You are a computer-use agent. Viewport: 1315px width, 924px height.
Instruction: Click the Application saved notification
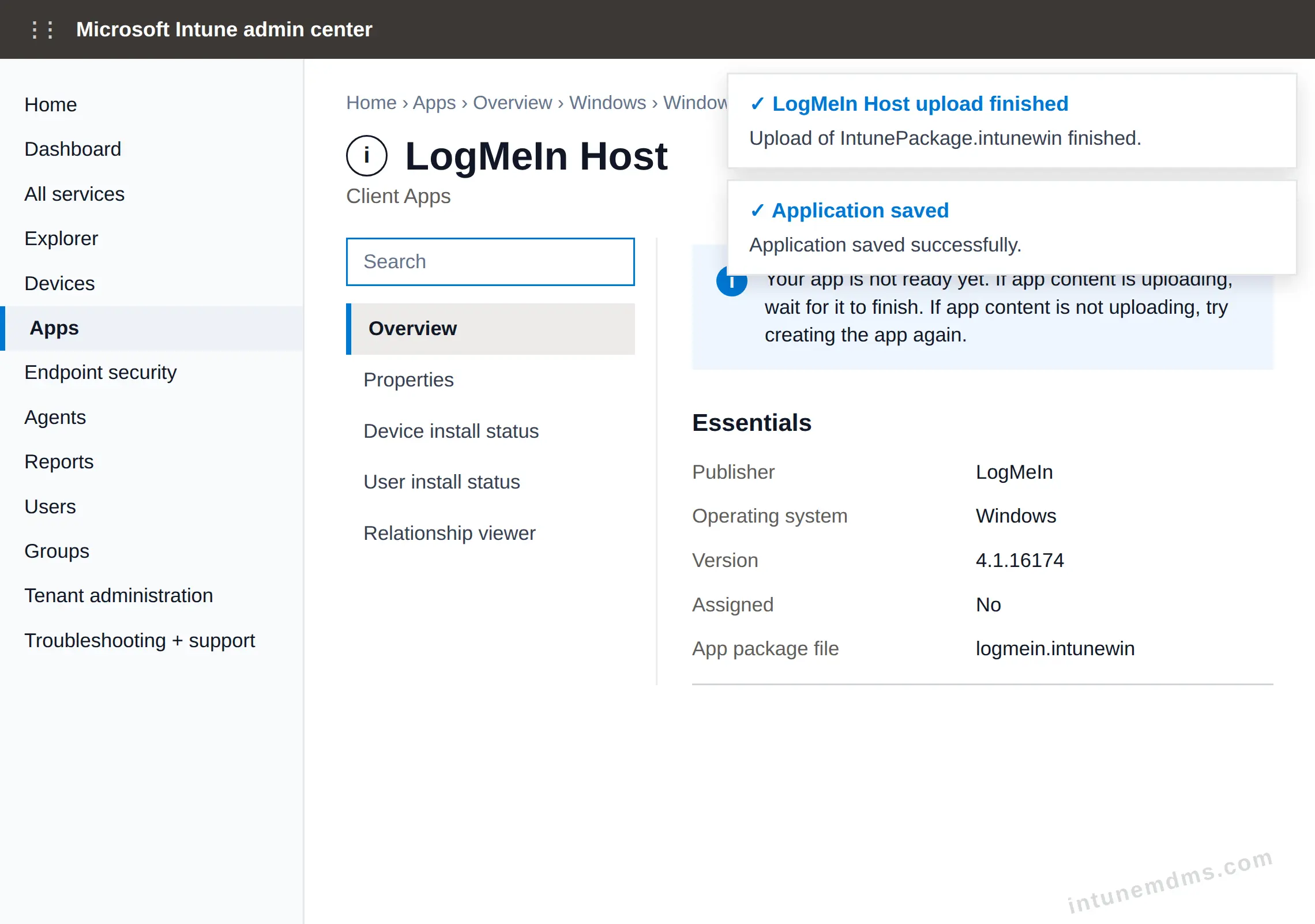pos(1012,227)
